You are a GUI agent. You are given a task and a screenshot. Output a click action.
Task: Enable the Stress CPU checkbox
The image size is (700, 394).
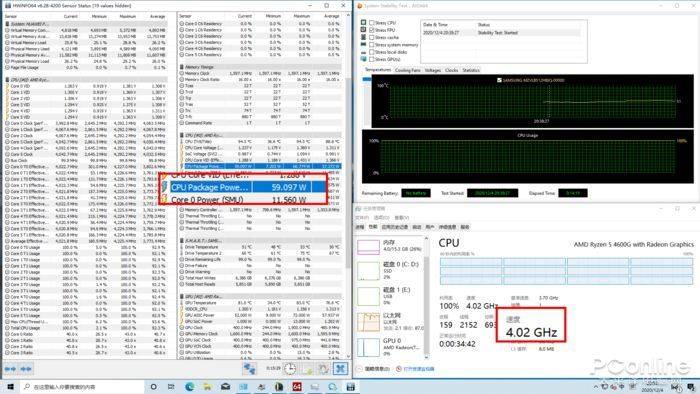point(371,22)
